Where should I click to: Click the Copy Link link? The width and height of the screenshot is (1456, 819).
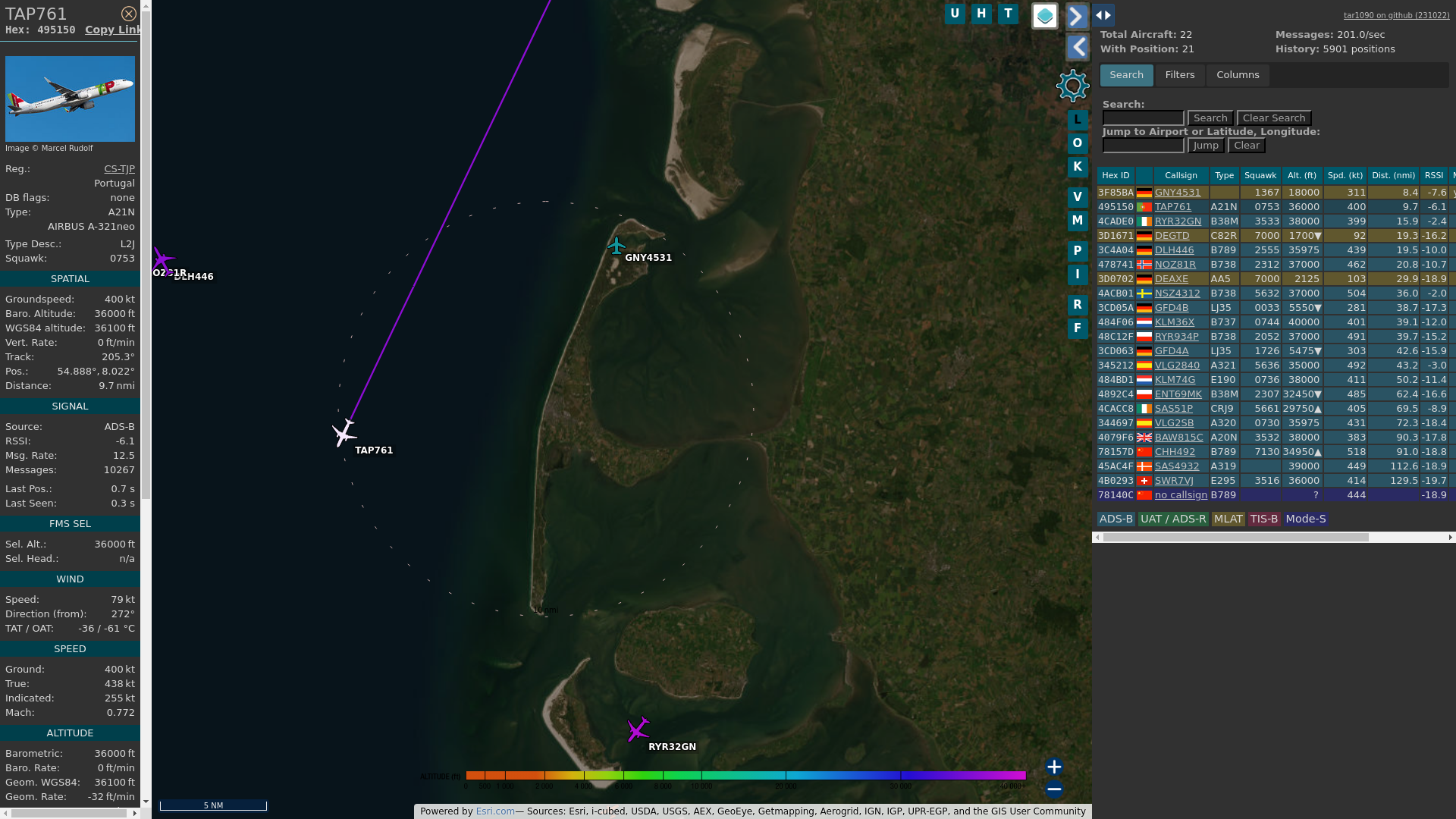(113, 30)
